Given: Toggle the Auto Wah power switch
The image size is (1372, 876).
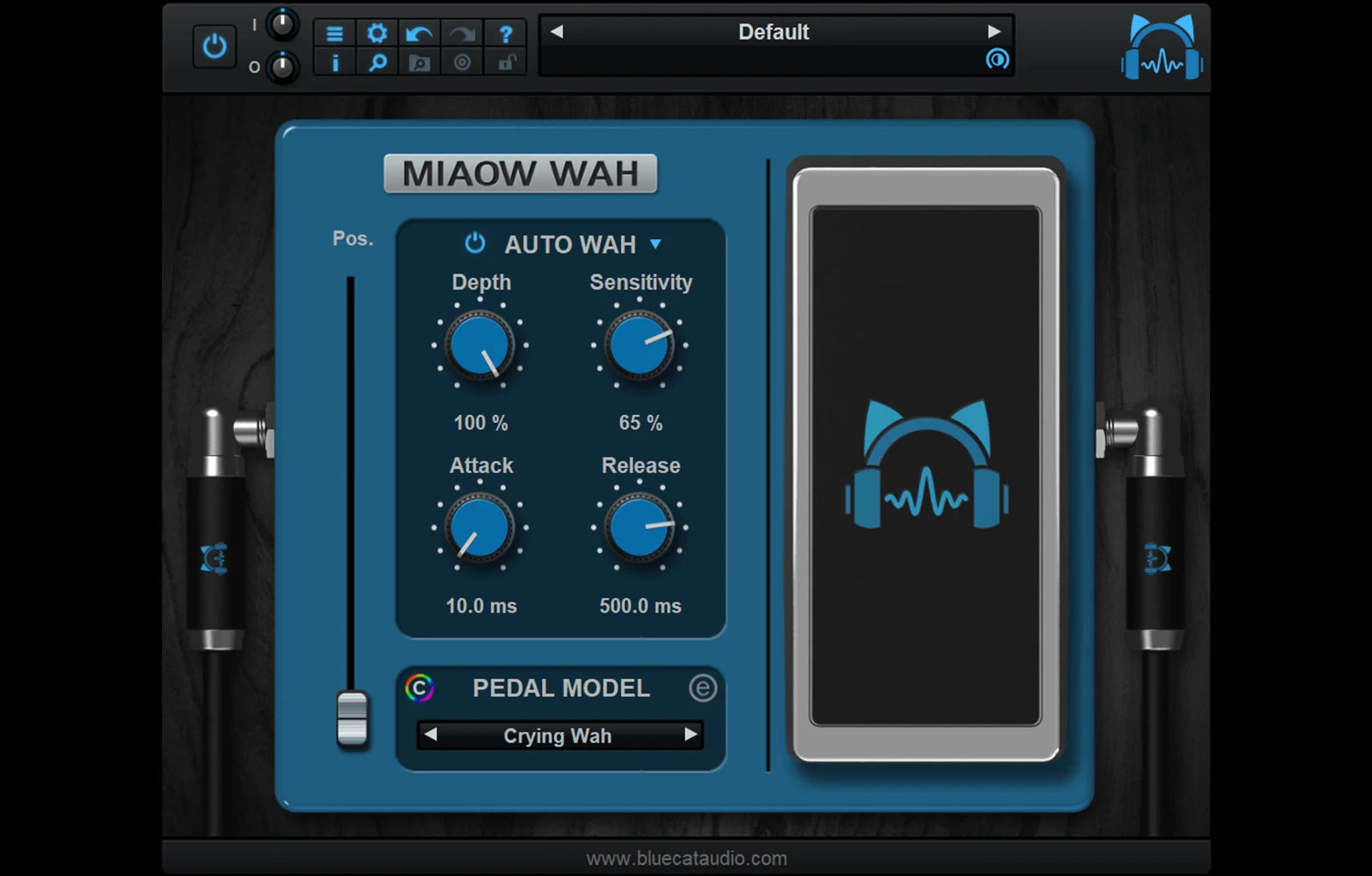Looking at the screenshot, I should click(474, 243).
